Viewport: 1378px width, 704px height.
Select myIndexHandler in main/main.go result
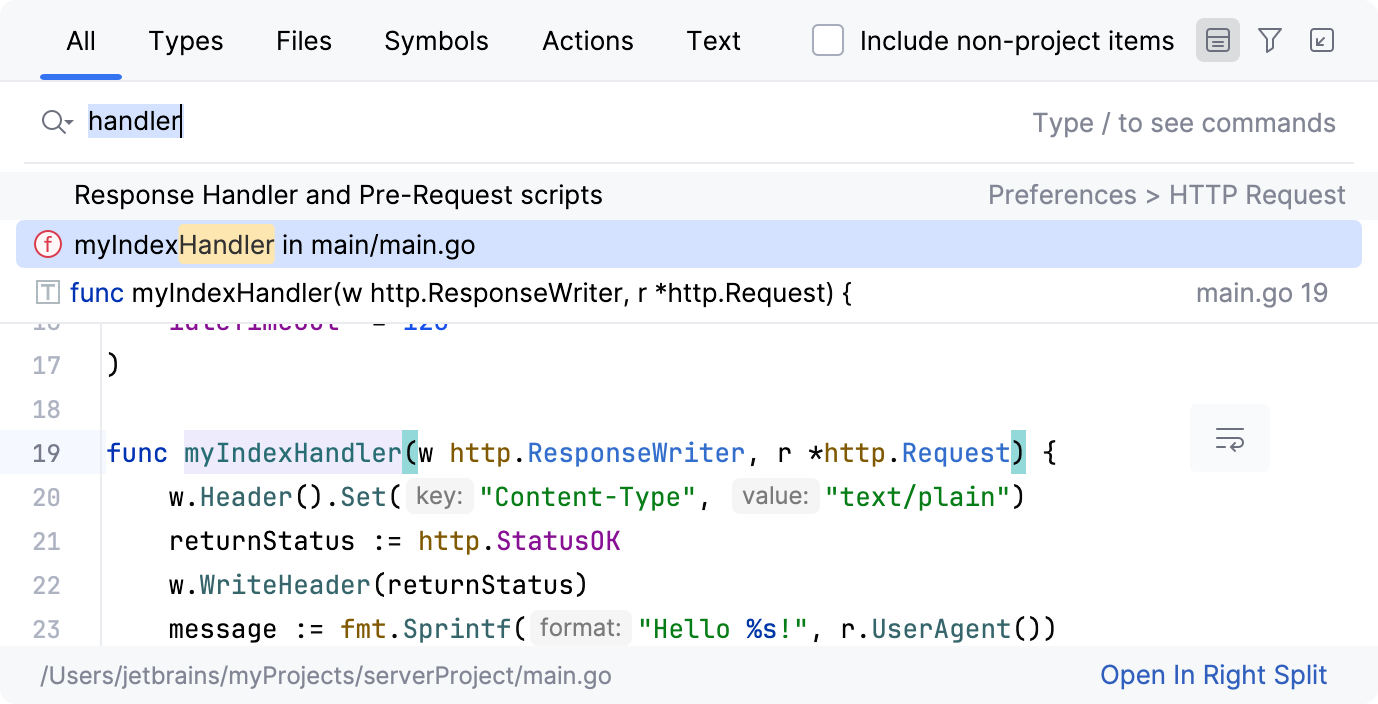click(x=274, y=245)
